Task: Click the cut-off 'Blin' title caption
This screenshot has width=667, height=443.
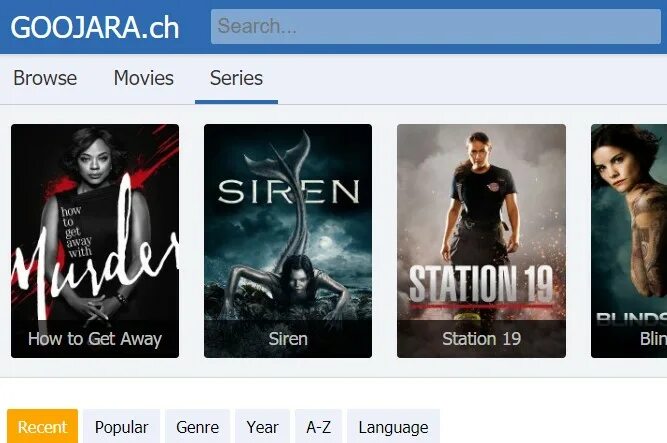Action: click(653, 339)
